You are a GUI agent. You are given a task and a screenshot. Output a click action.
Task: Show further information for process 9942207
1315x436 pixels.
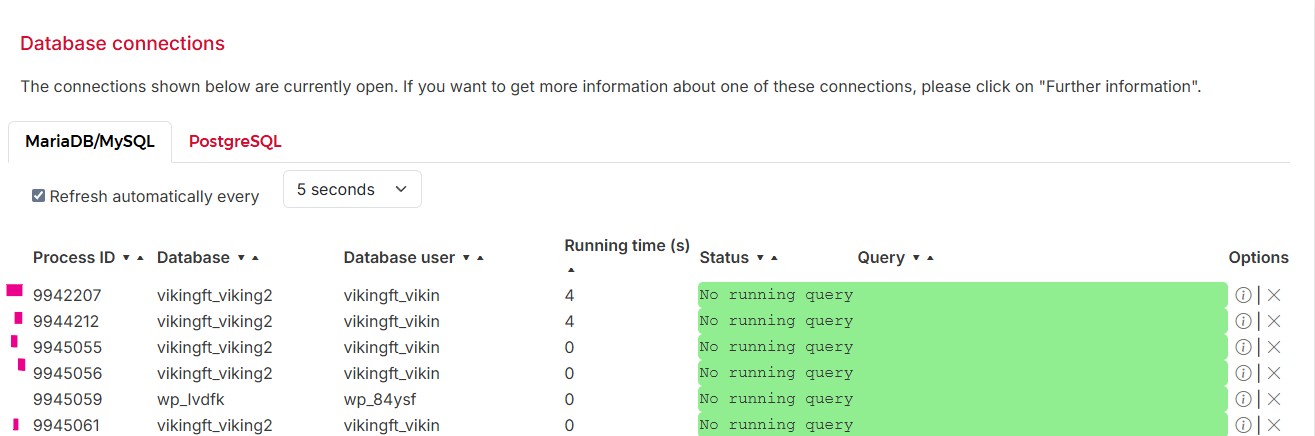coord(1243,295)
